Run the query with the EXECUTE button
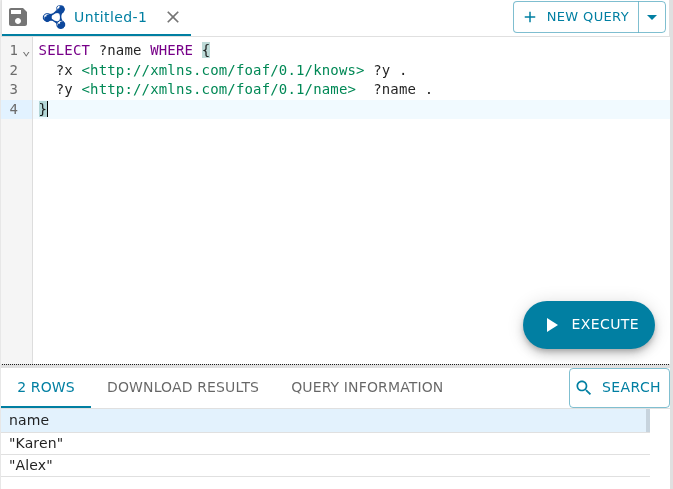This screenshot has width=673, height=489. pos(589,325)
